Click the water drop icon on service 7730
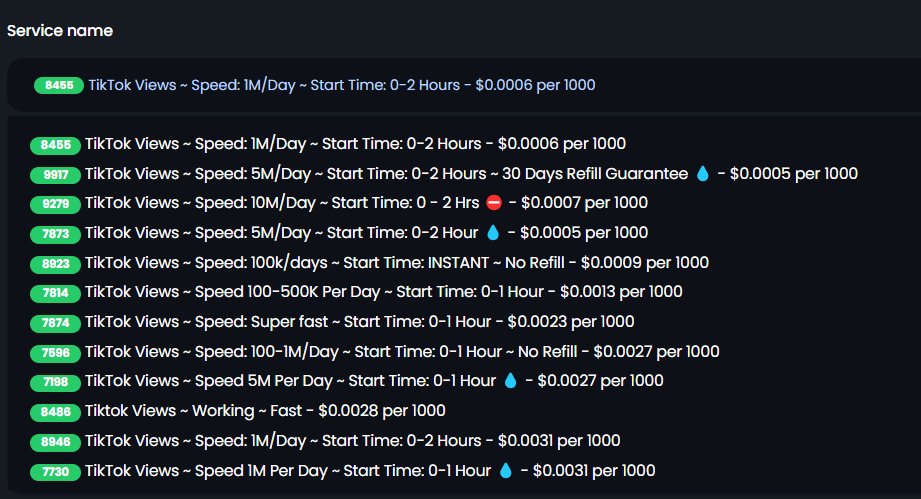This screenshot has height=499, width=921. (x=506, y=471)
